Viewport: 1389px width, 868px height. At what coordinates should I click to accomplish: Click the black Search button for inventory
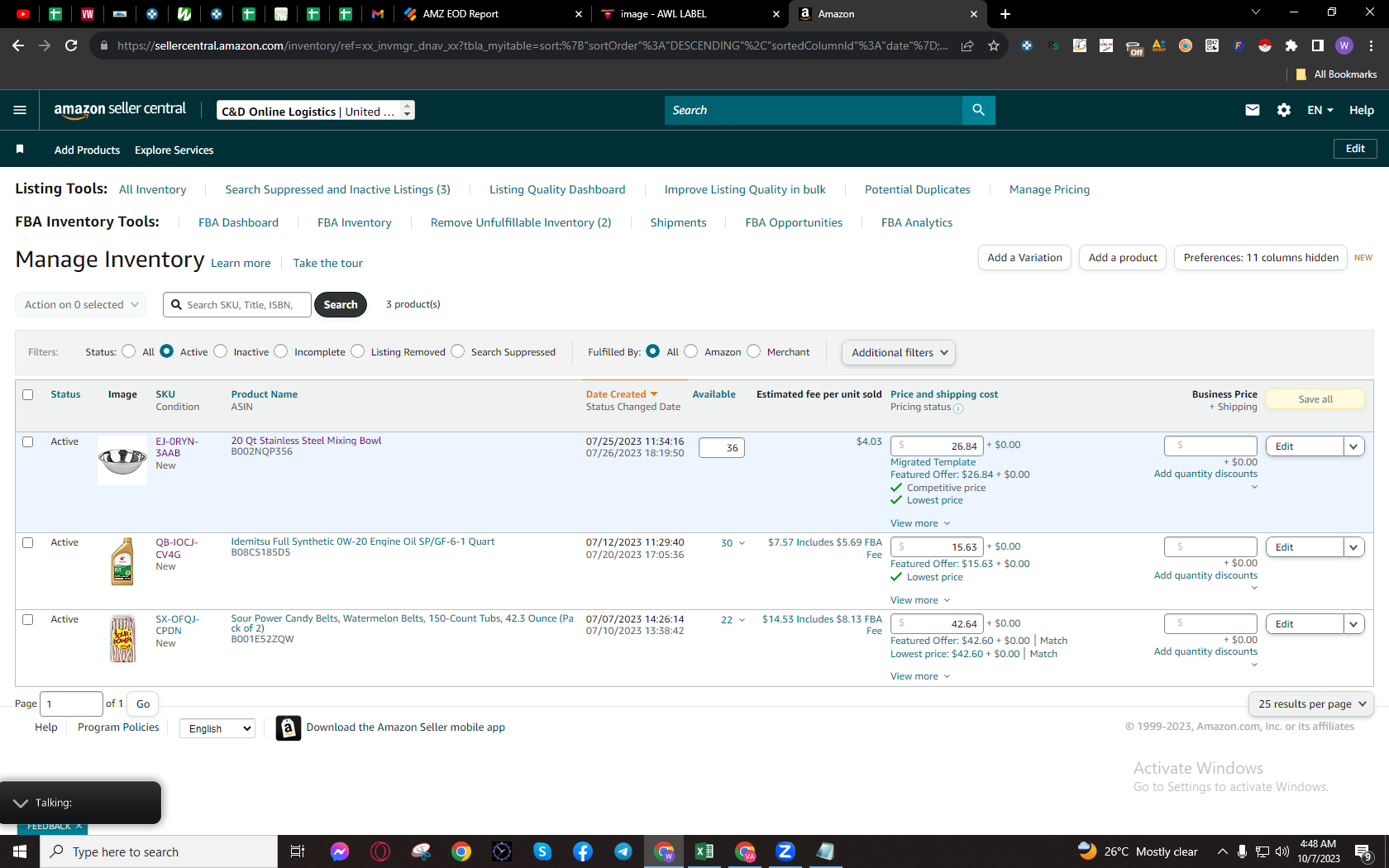coord(341,304)
